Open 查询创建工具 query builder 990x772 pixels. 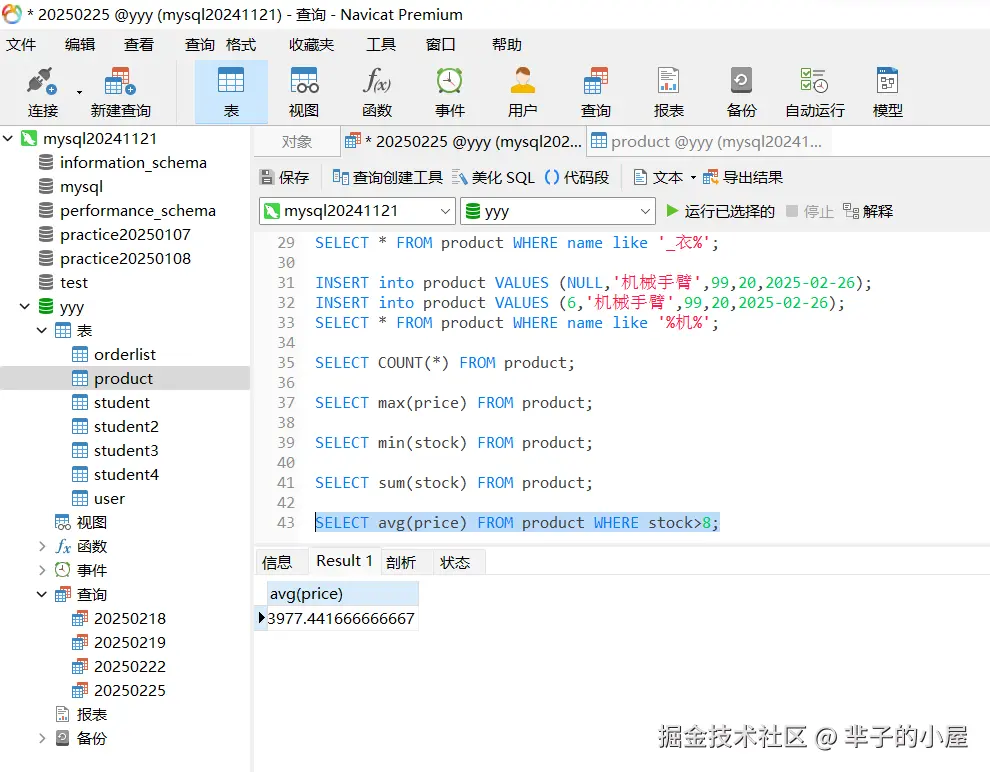pyautogui.click(x=387, y=177)
